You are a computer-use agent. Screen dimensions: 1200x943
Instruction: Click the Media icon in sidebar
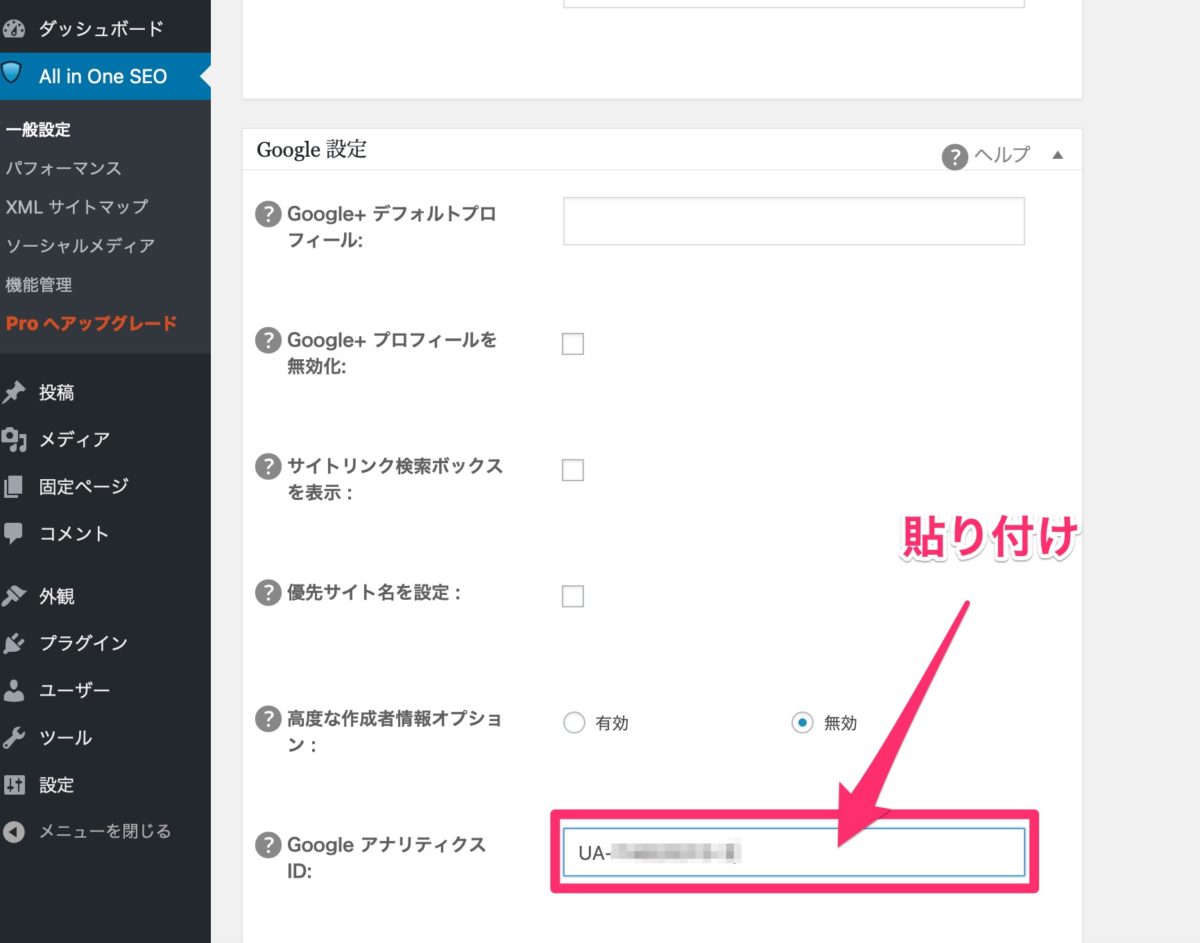click(x=13, y=440)
